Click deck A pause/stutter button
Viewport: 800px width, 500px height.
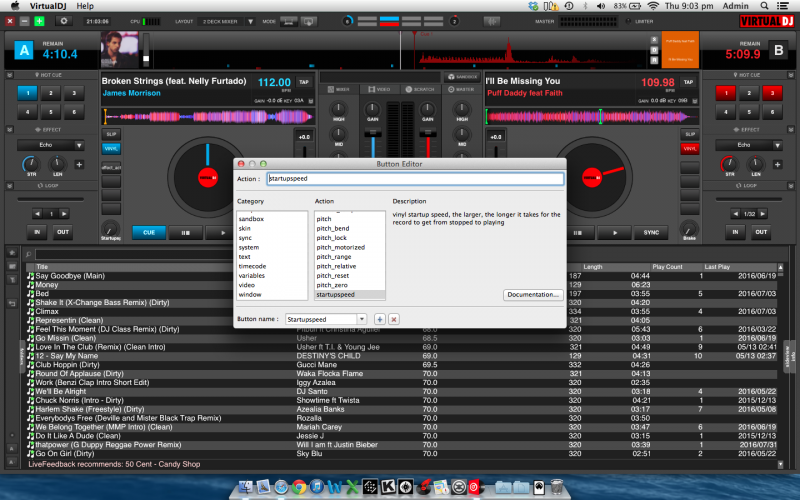(x=186, y=233)
